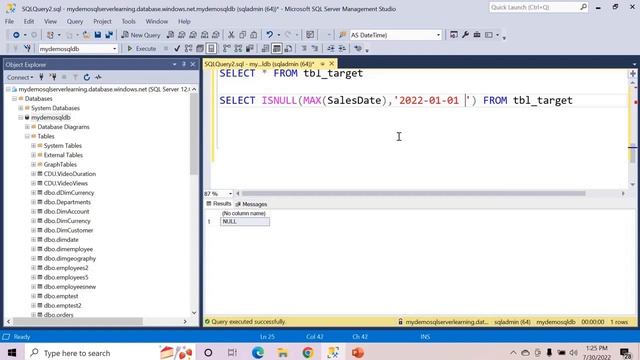Click the Windows Start button
Screen dimensions: 640x360
click(x=12, y=353)
